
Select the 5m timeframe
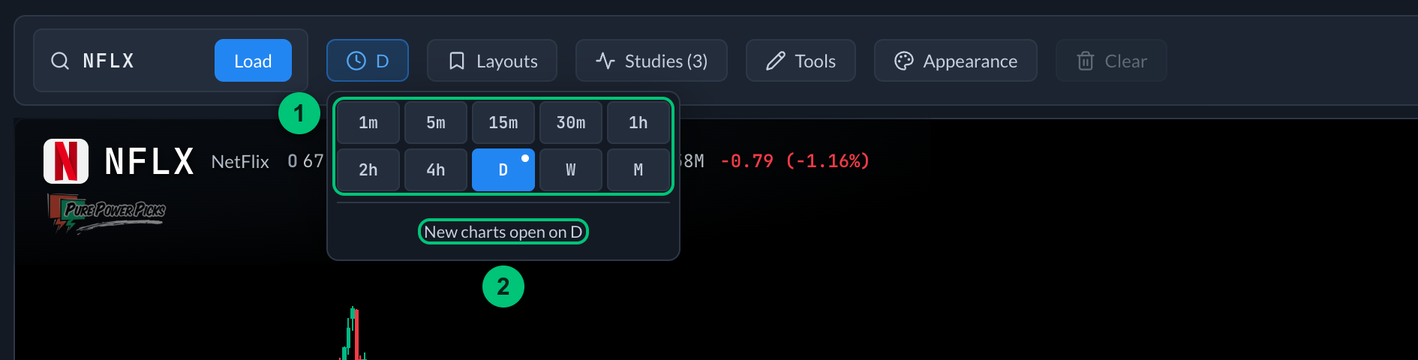pos(435,122)
